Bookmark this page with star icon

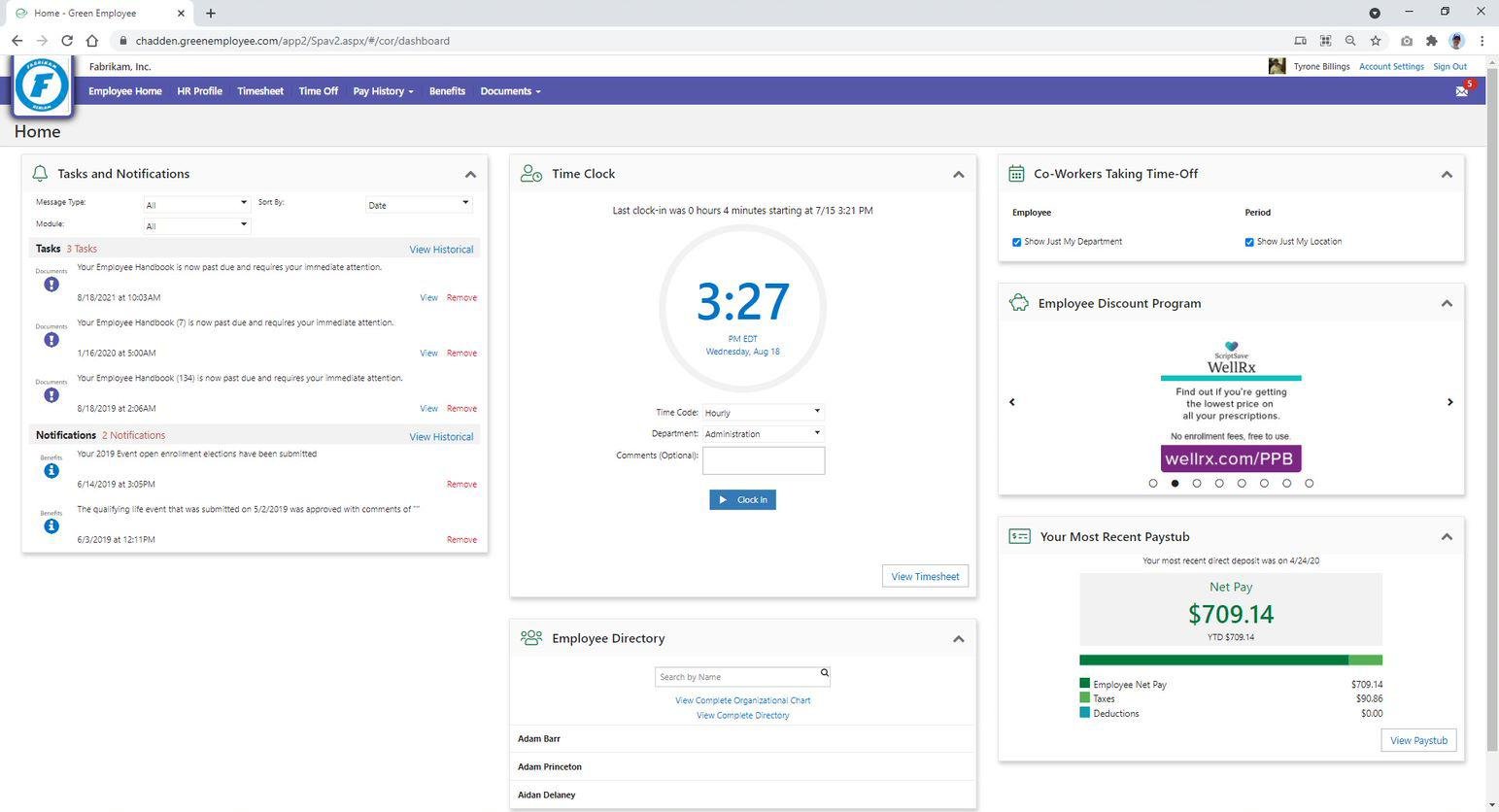click(x=1375, y=41)
